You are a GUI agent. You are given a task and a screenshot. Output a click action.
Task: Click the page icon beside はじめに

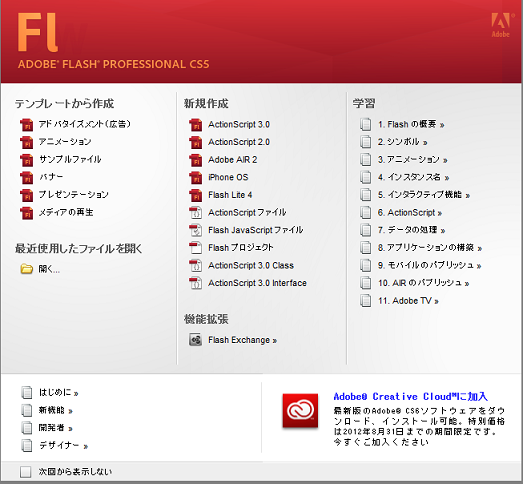coord(27,393)
